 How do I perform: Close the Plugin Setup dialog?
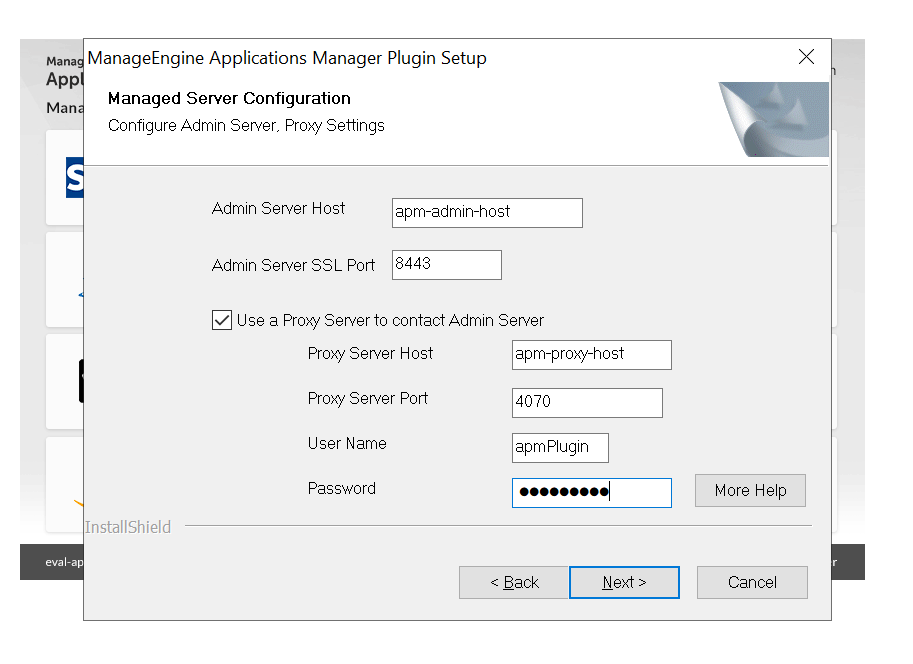(806, 57)
